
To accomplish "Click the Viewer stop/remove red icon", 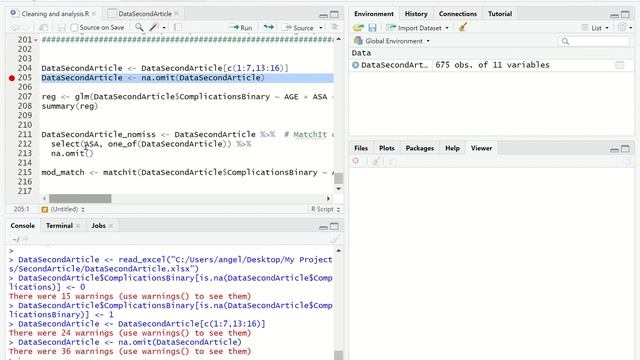I will point(356,161).
